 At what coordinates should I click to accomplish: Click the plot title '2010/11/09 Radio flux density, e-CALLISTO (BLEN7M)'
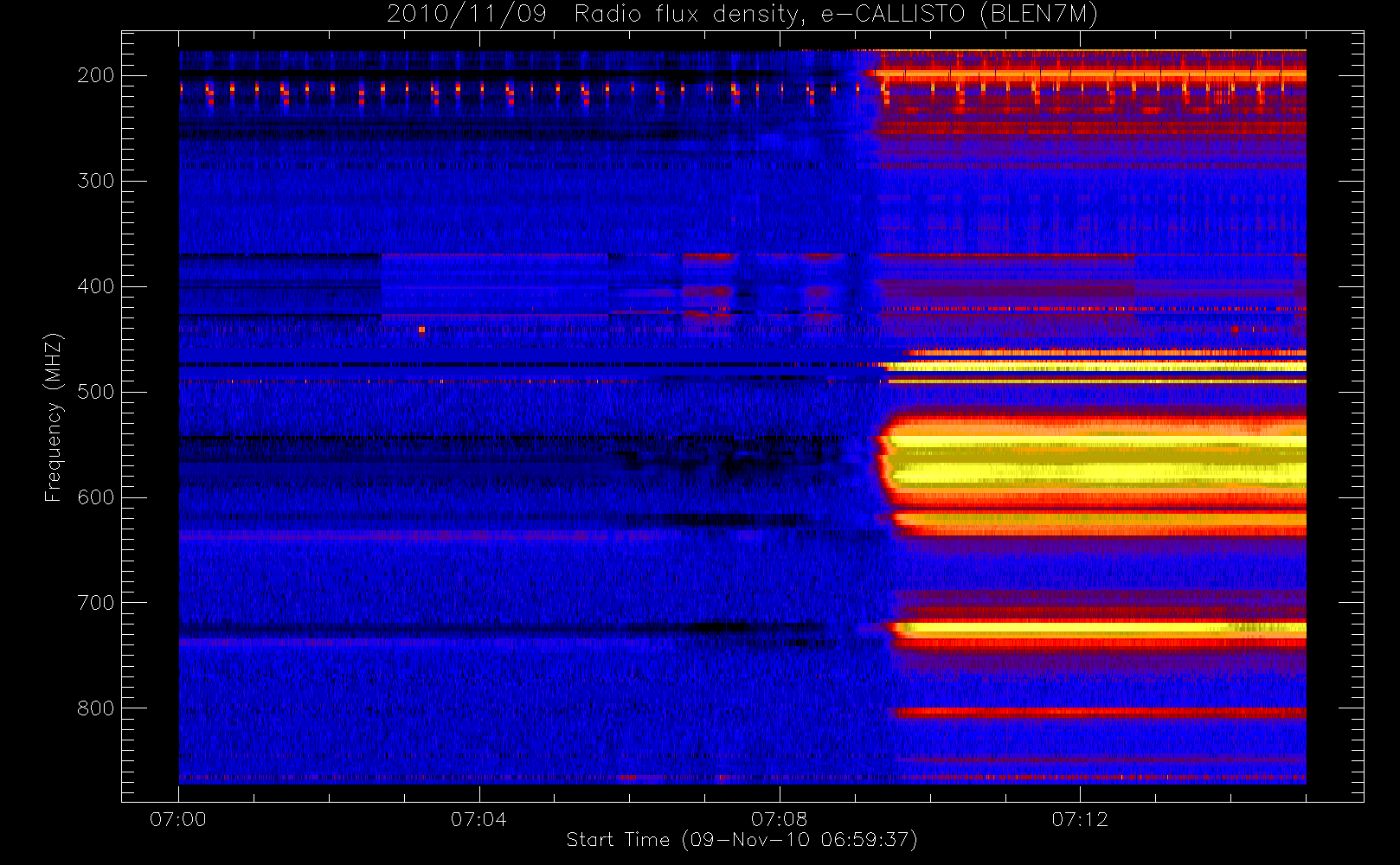click(x=742, y=14)
